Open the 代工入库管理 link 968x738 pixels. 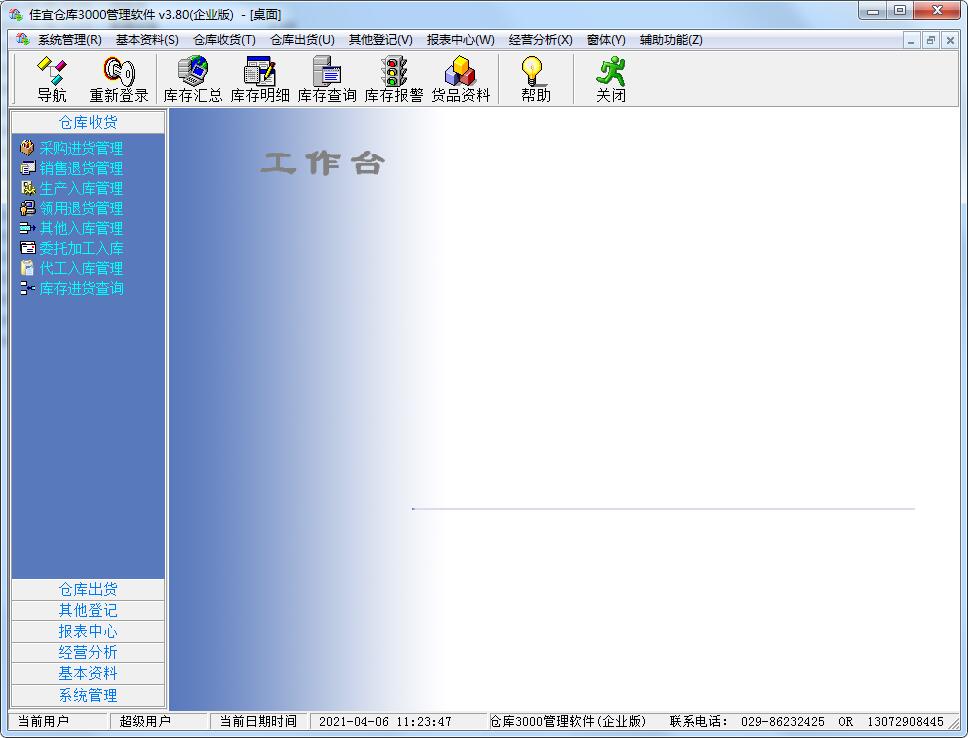pyautogui.click(x=81, y=269)
